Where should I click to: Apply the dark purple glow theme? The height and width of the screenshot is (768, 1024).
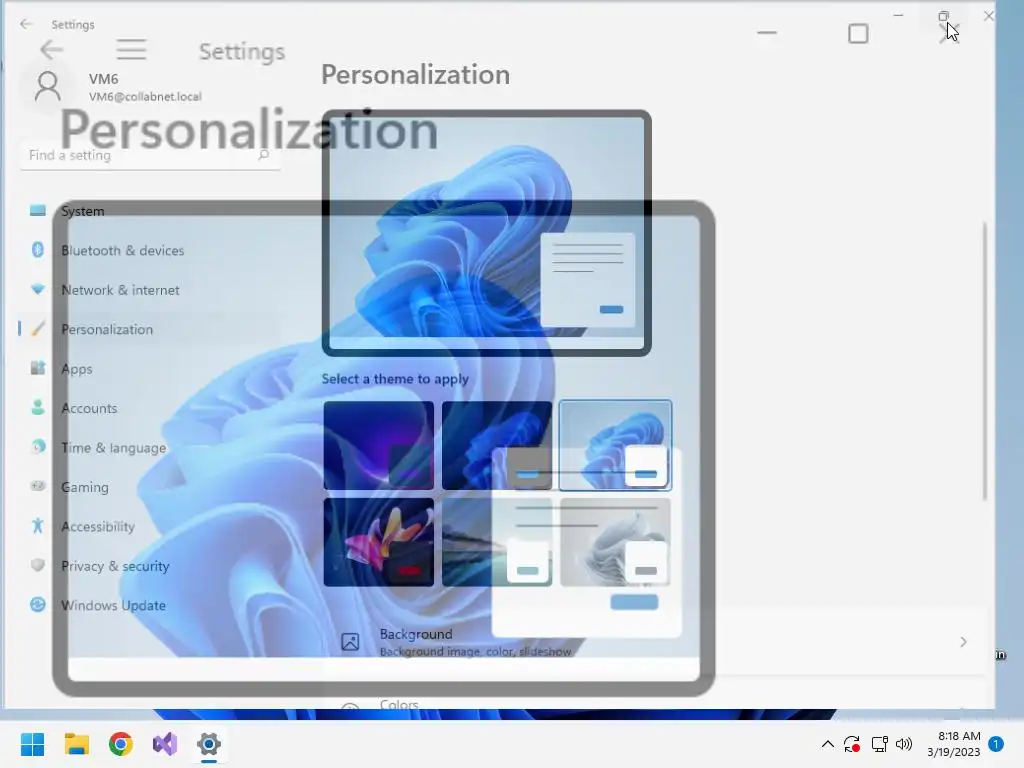pyautogui.click(x=379, y=445)
